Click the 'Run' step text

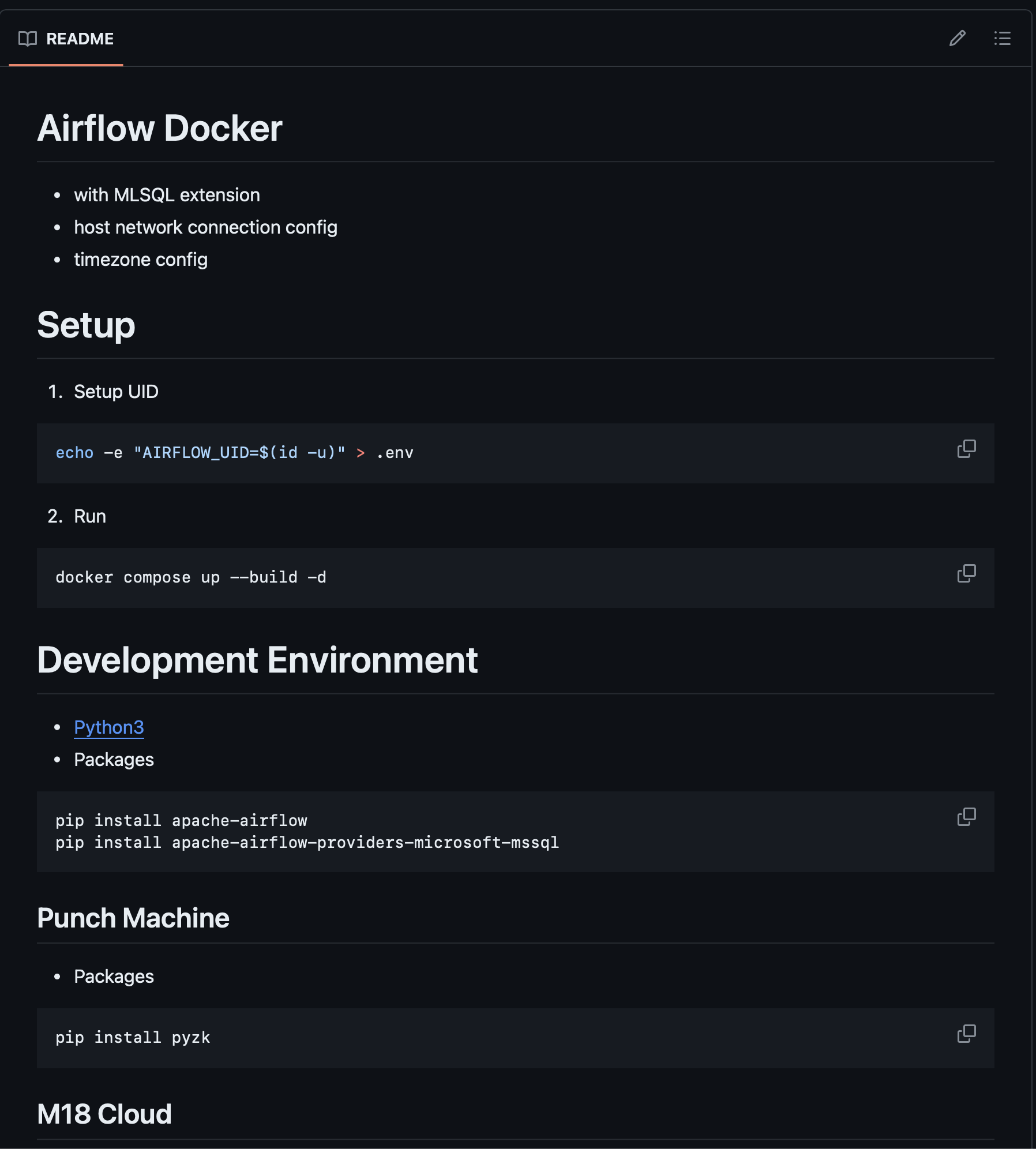coord(90,516)
